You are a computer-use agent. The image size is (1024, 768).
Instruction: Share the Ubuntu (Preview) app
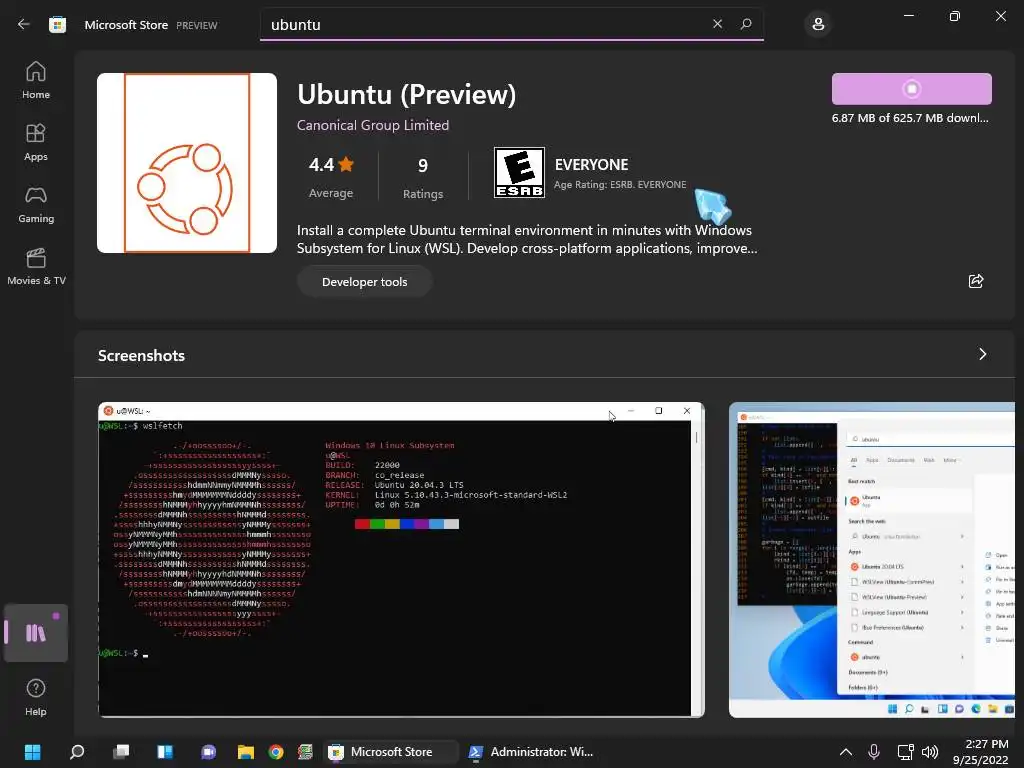pos(976,281)
